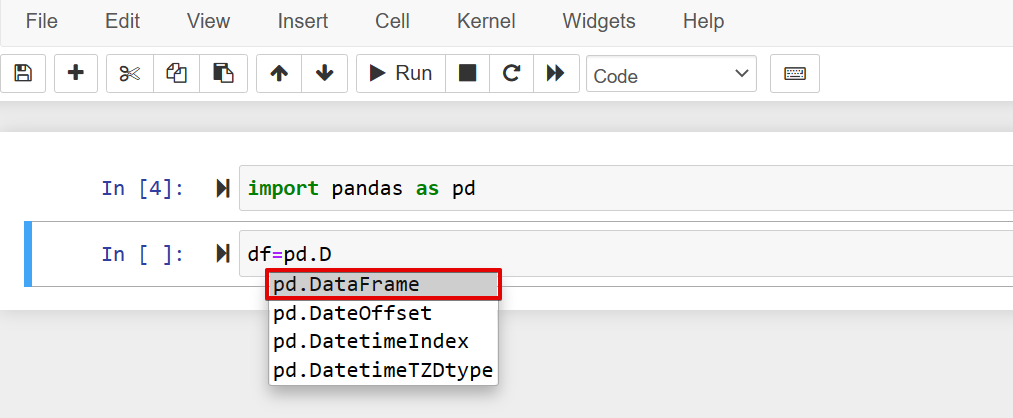This screenshot has width=1013, height=418.
Task: Select pd.DataFrame from autocomplete list
Action: [x=384, y=284]
